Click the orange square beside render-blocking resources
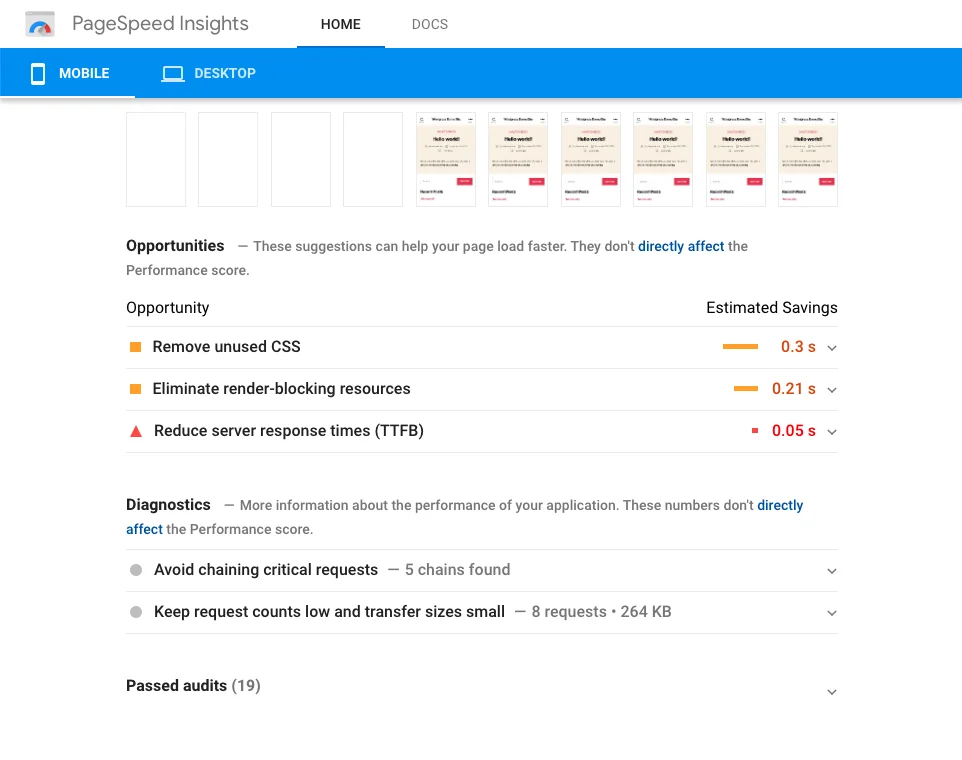The width and height of the screenshot is (962, 760). [136, 389]
